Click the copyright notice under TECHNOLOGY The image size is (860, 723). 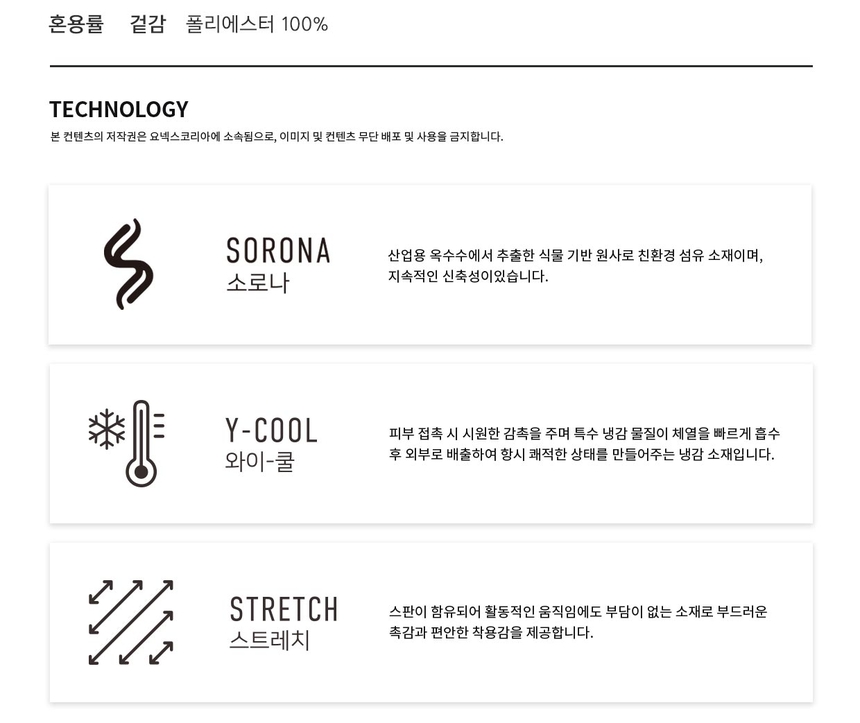click(x=276, y=137)
